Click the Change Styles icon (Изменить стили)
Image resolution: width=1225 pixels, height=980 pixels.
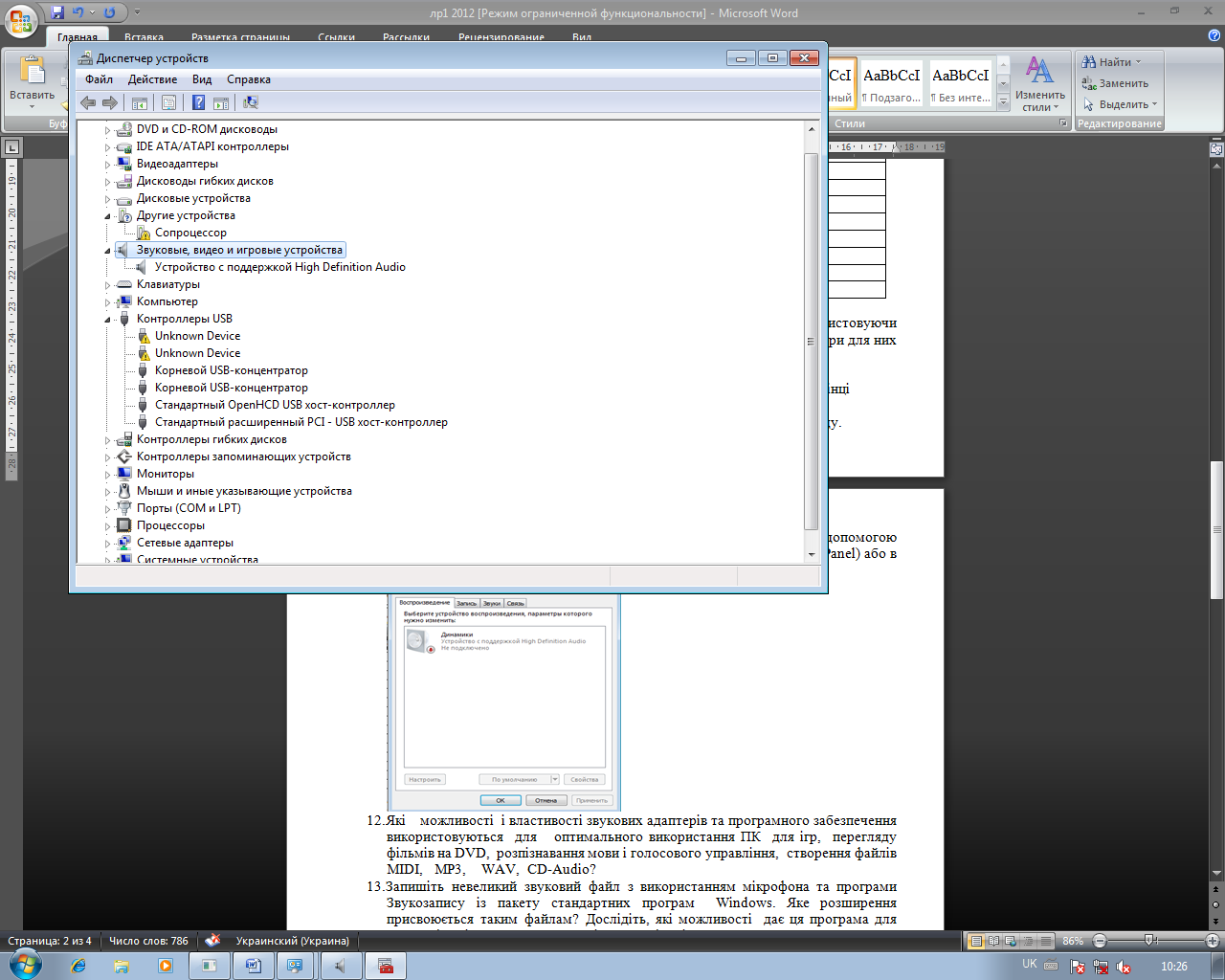(x=1039, y=69)
